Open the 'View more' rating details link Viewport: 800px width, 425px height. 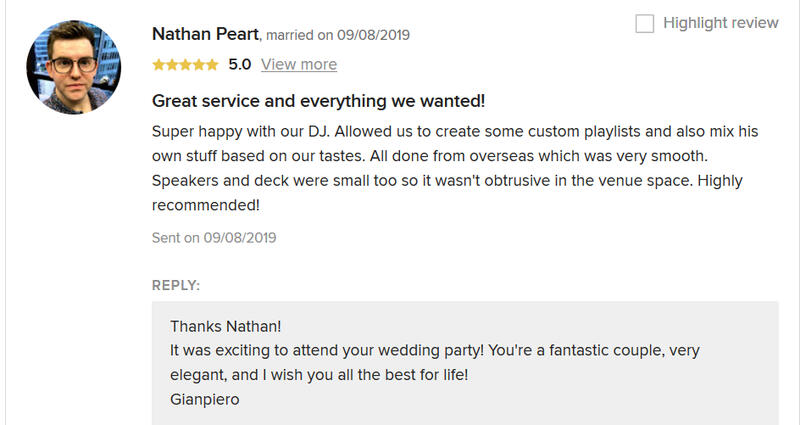pyautogui.click(x=298, y=64)
